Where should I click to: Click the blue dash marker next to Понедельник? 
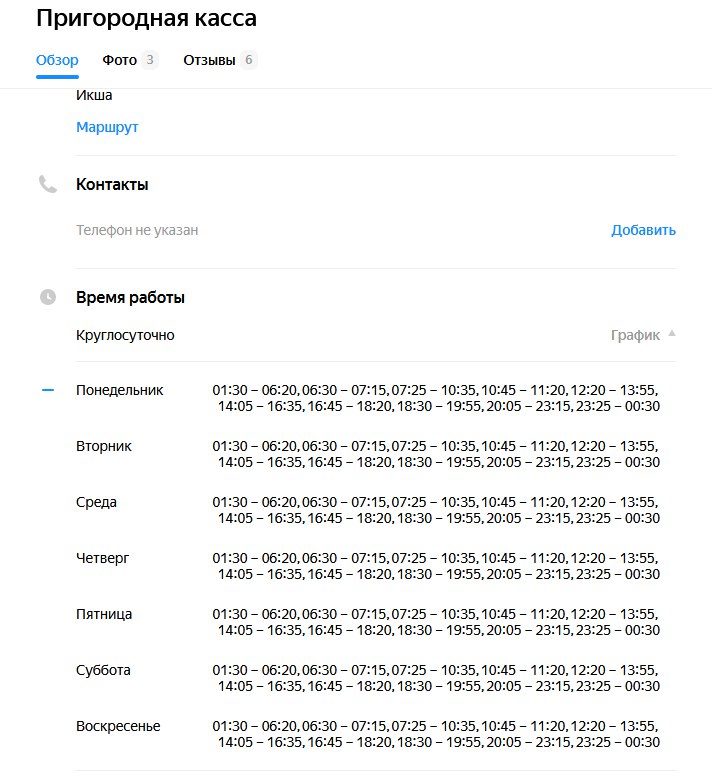[48, 390]
